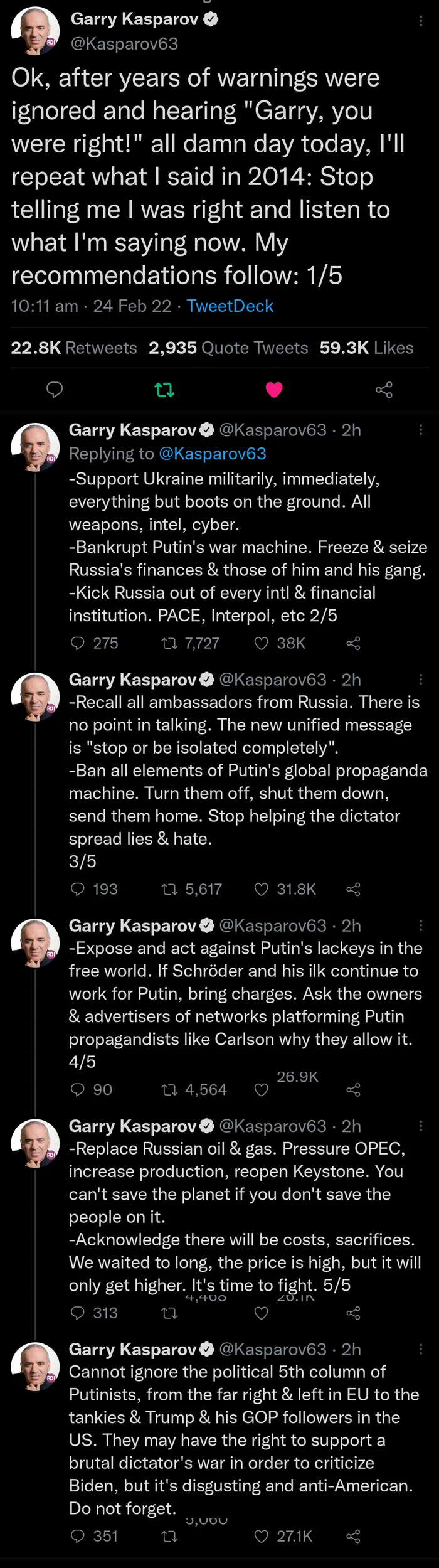Open Garry Kasparov's profile picture at top
The image size is (439, 1568).
(x=35, y=30)
